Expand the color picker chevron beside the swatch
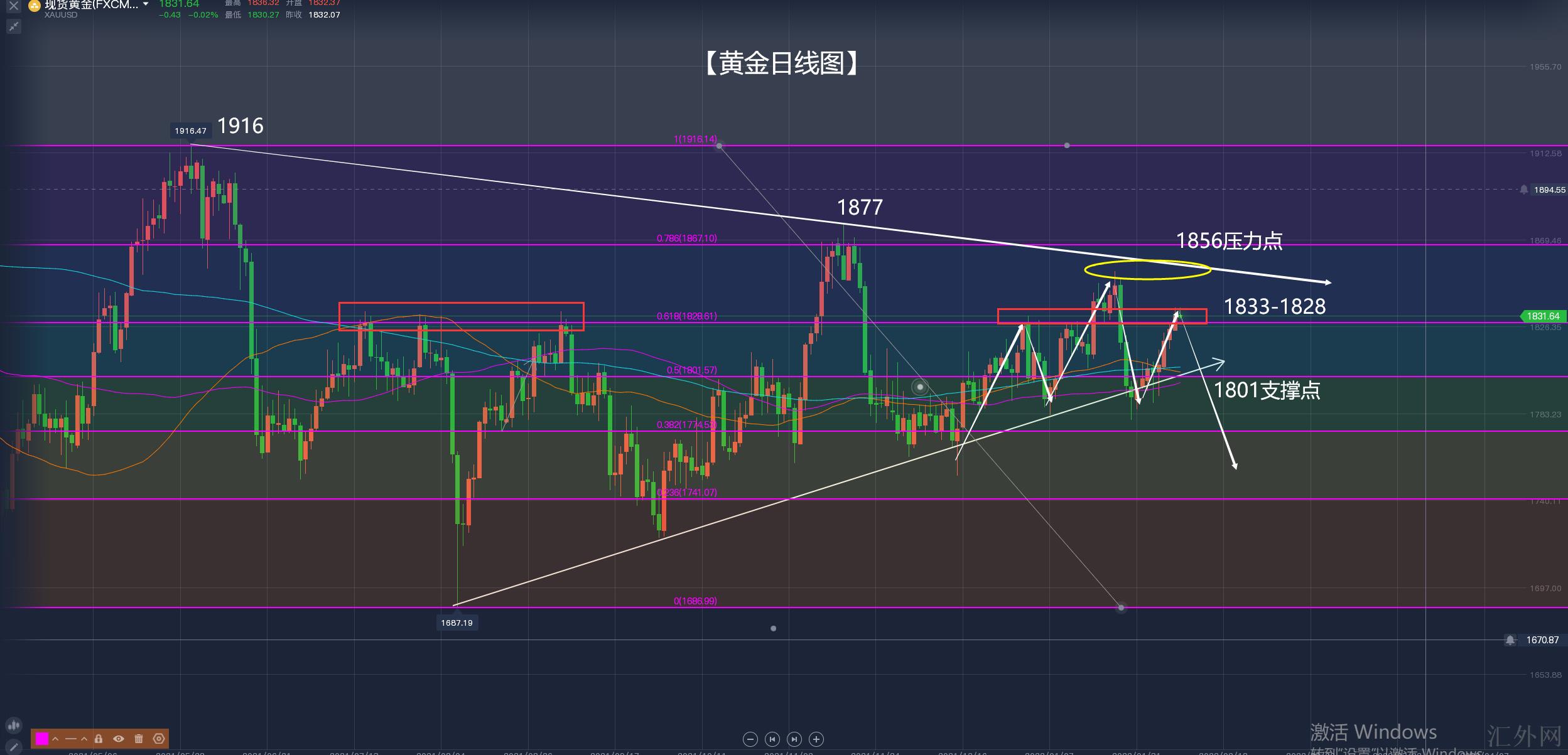 [x=55, y=739]
